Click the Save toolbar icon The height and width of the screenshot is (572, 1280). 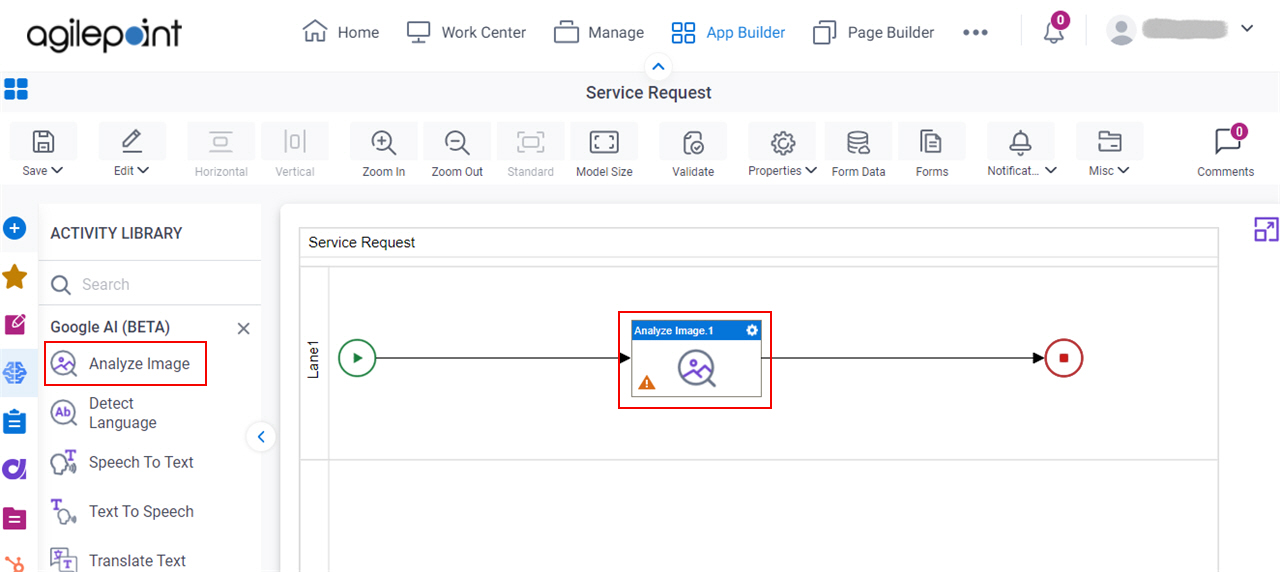point(43,141)
